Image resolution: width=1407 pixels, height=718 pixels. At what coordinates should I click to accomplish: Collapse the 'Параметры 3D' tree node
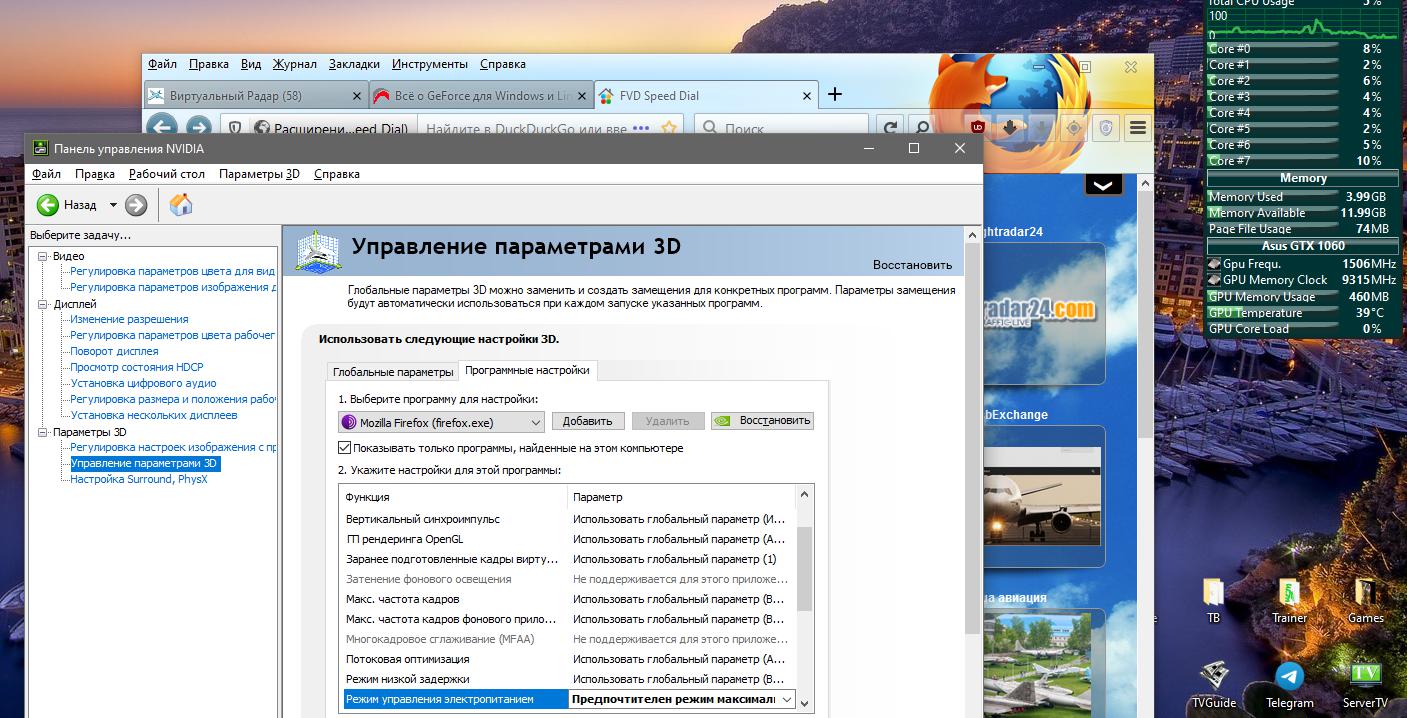43,432
